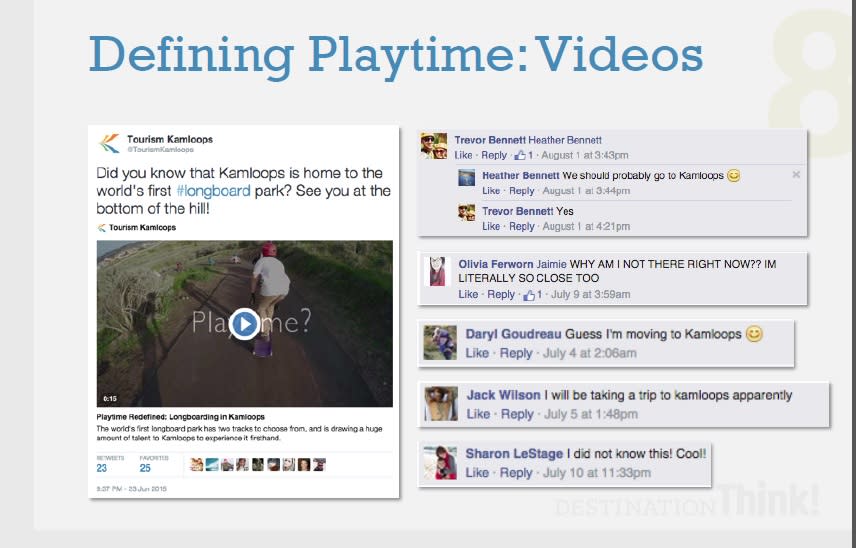
Task: Click Trevor Bennett's small avatar beside 'Yes'
Action: coord(466,212)
